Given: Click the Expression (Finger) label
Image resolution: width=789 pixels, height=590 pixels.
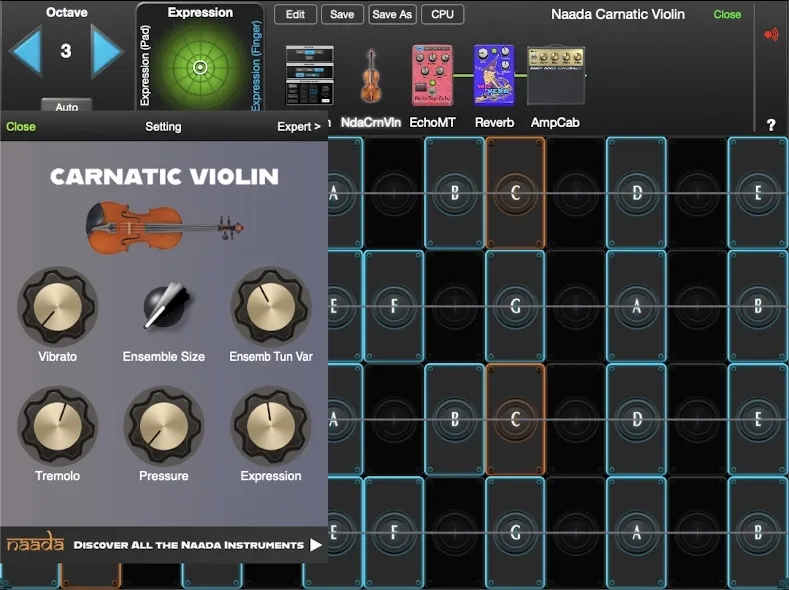Looking at the screenshot, I should (x=256, y=65).
